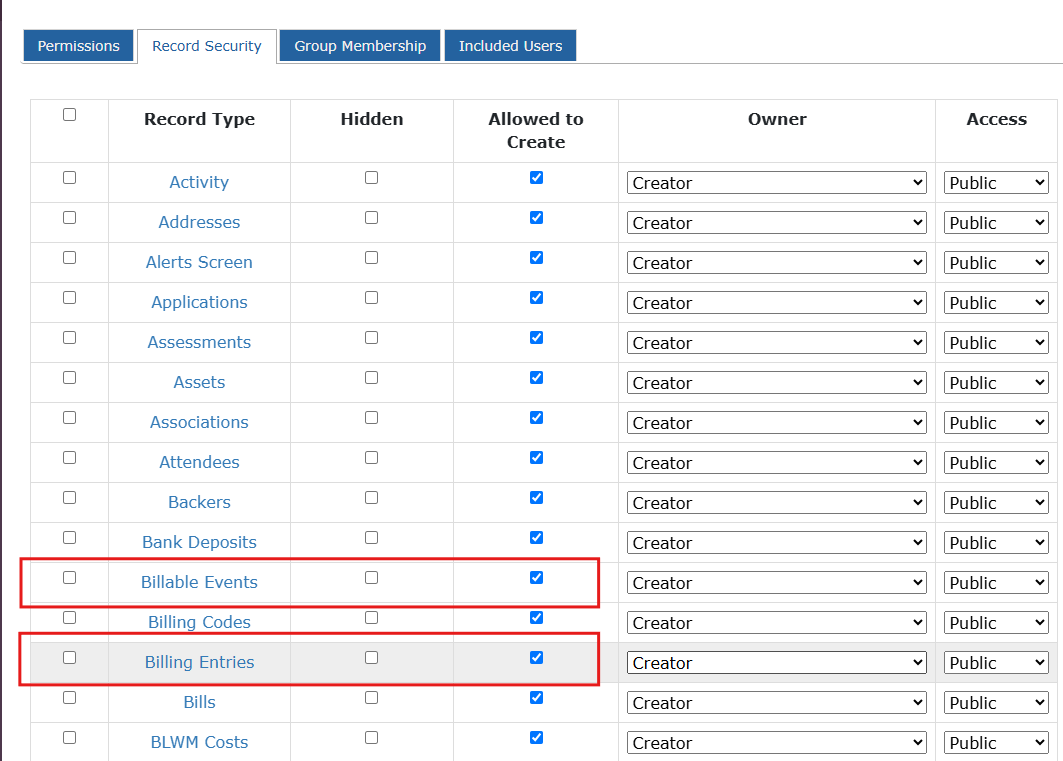Open Owner dropdown for Attendees
The width and height of the screenshot is (1063, 761).
coord(777,463)
